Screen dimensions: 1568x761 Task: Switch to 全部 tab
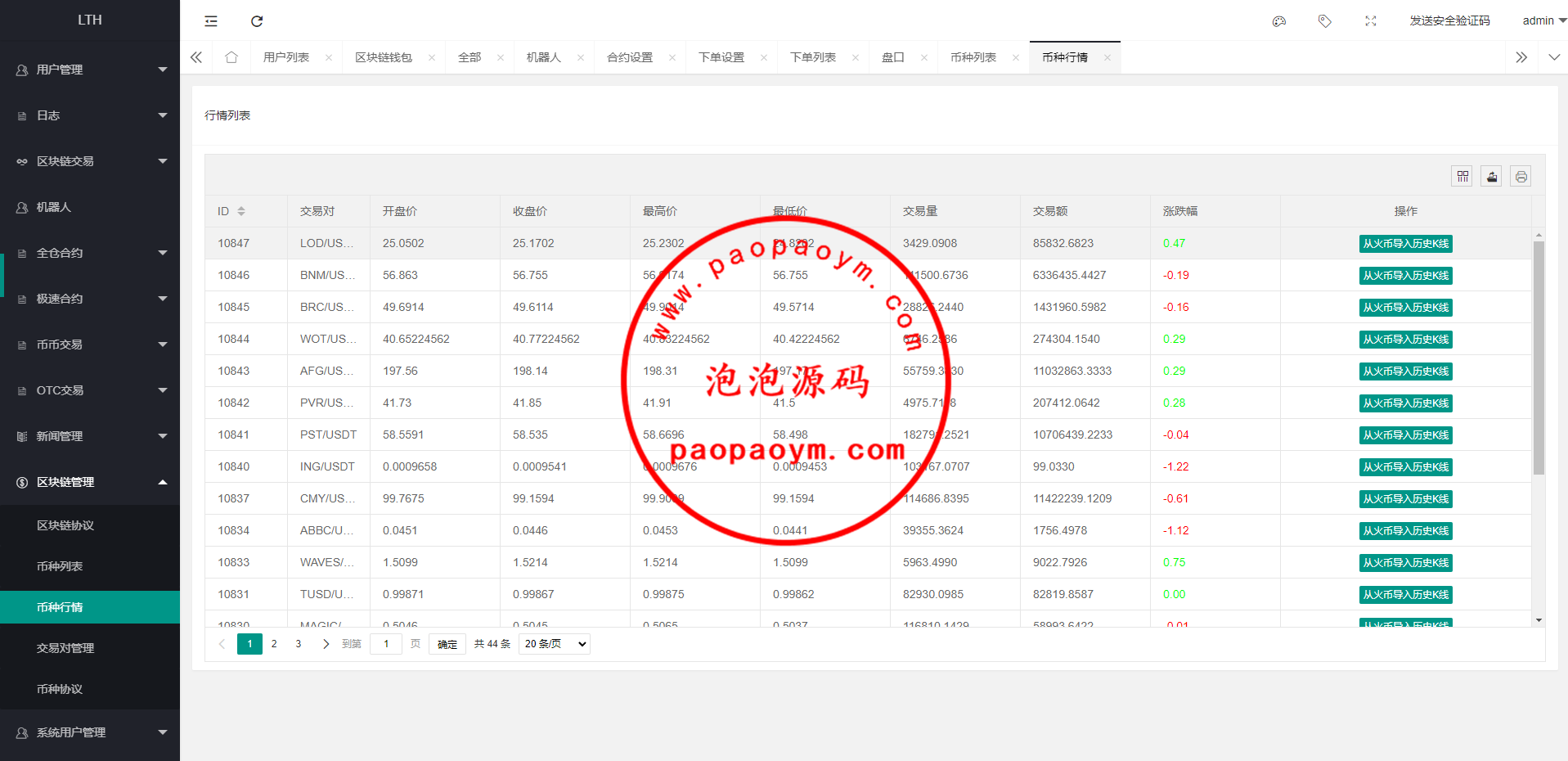pos(470,57)
